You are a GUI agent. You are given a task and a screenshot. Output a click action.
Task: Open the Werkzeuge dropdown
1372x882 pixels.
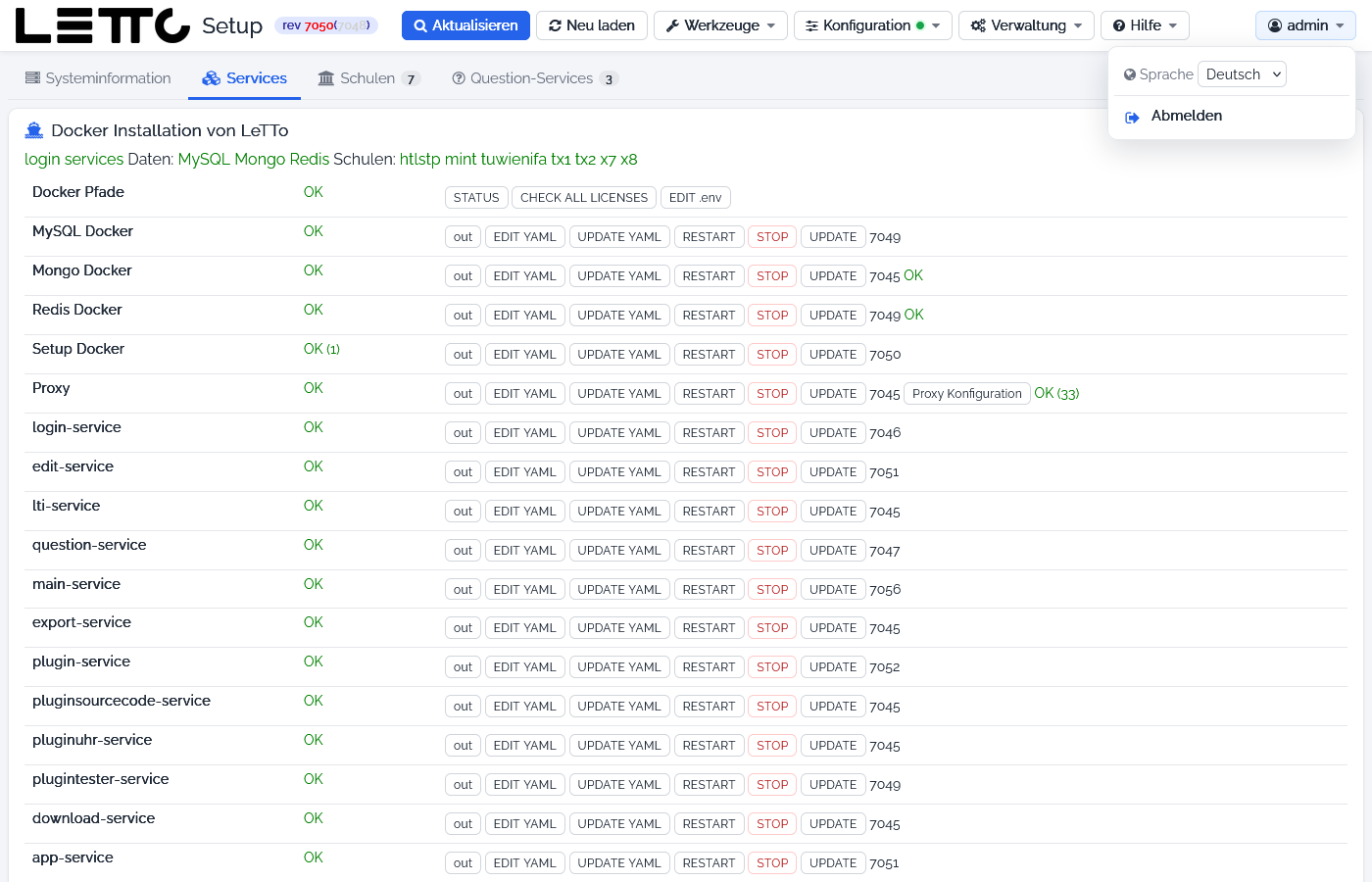tap(720, 25)
